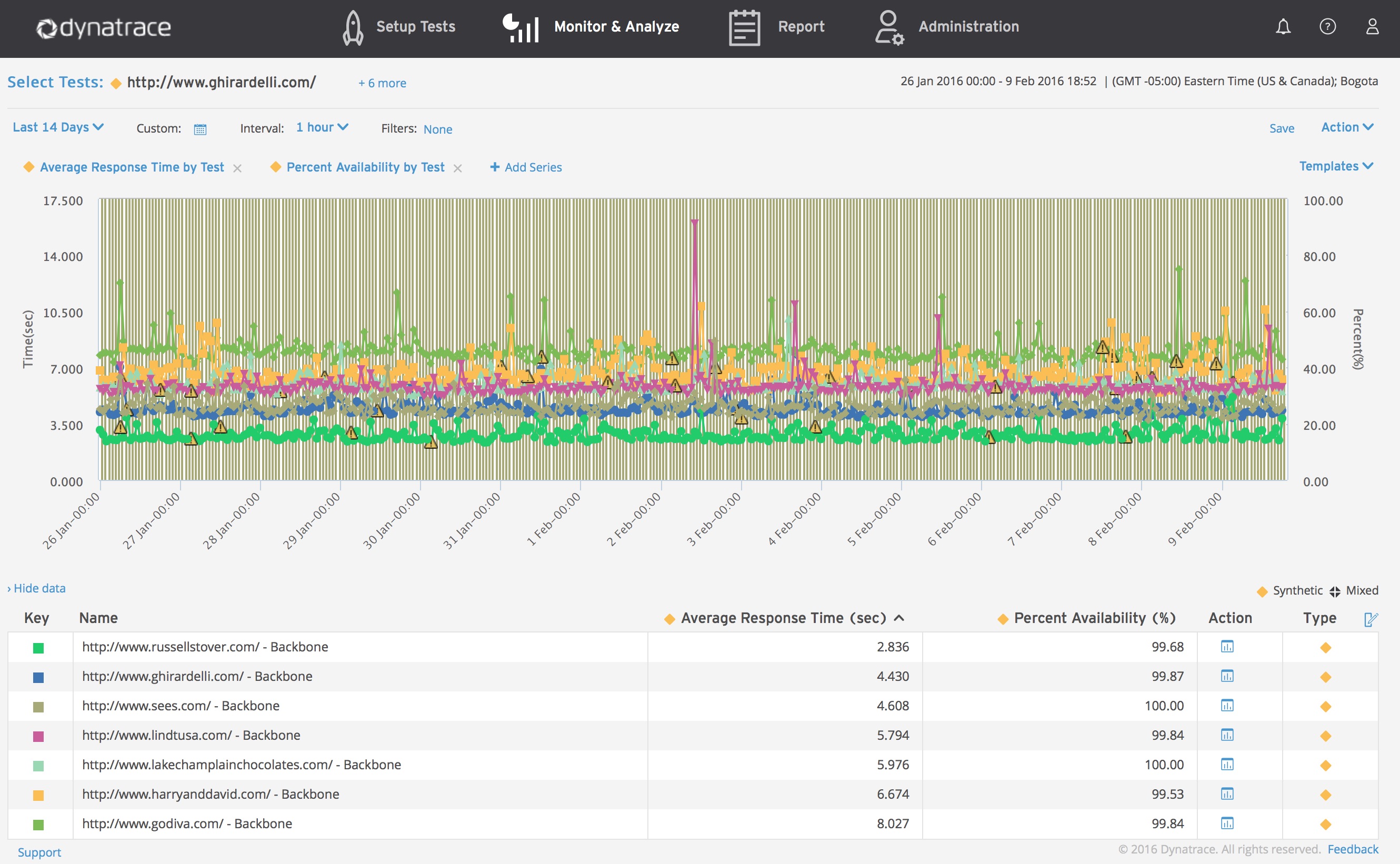Open the help question mark icon

click(x=1327, y=27)
